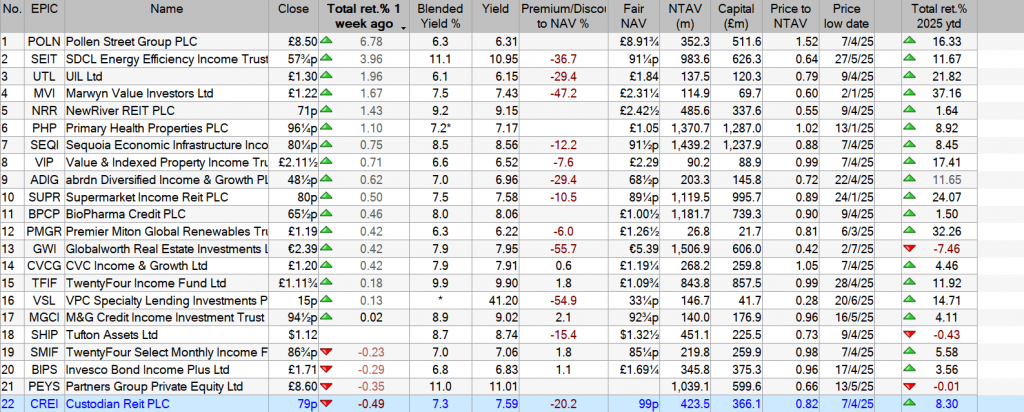1024x412 pixels.
Task: Click red down arrow beside PEYS ytd -0.01
Action: coord(908,387)
